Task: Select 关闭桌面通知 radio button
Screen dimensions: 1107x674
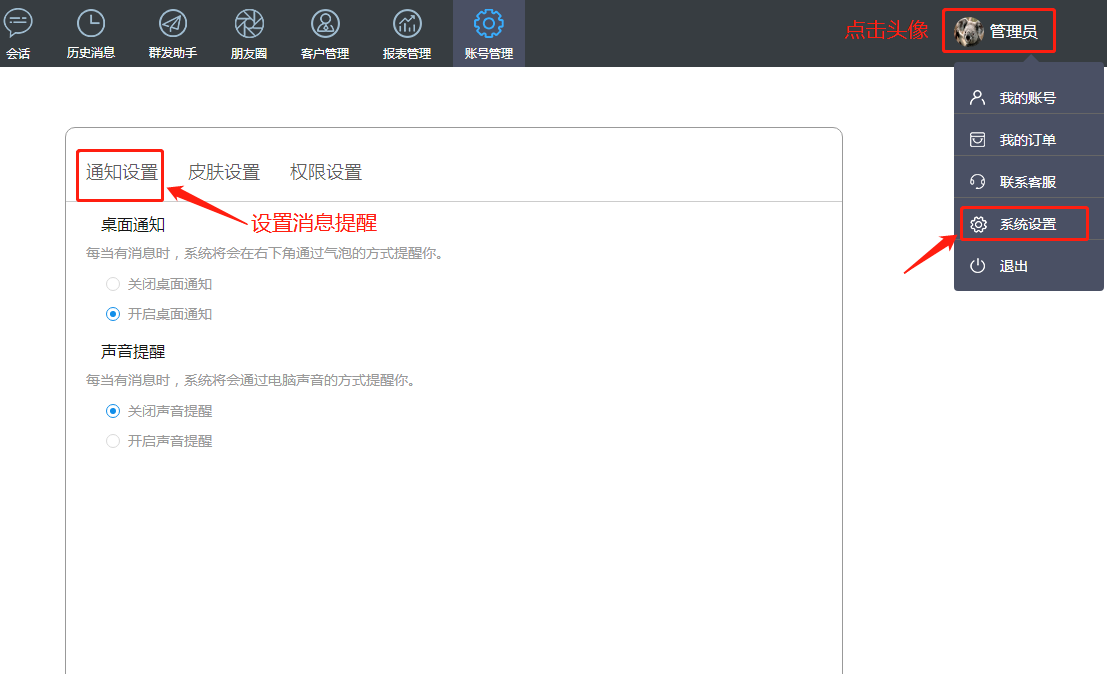Action: [113, 284]
